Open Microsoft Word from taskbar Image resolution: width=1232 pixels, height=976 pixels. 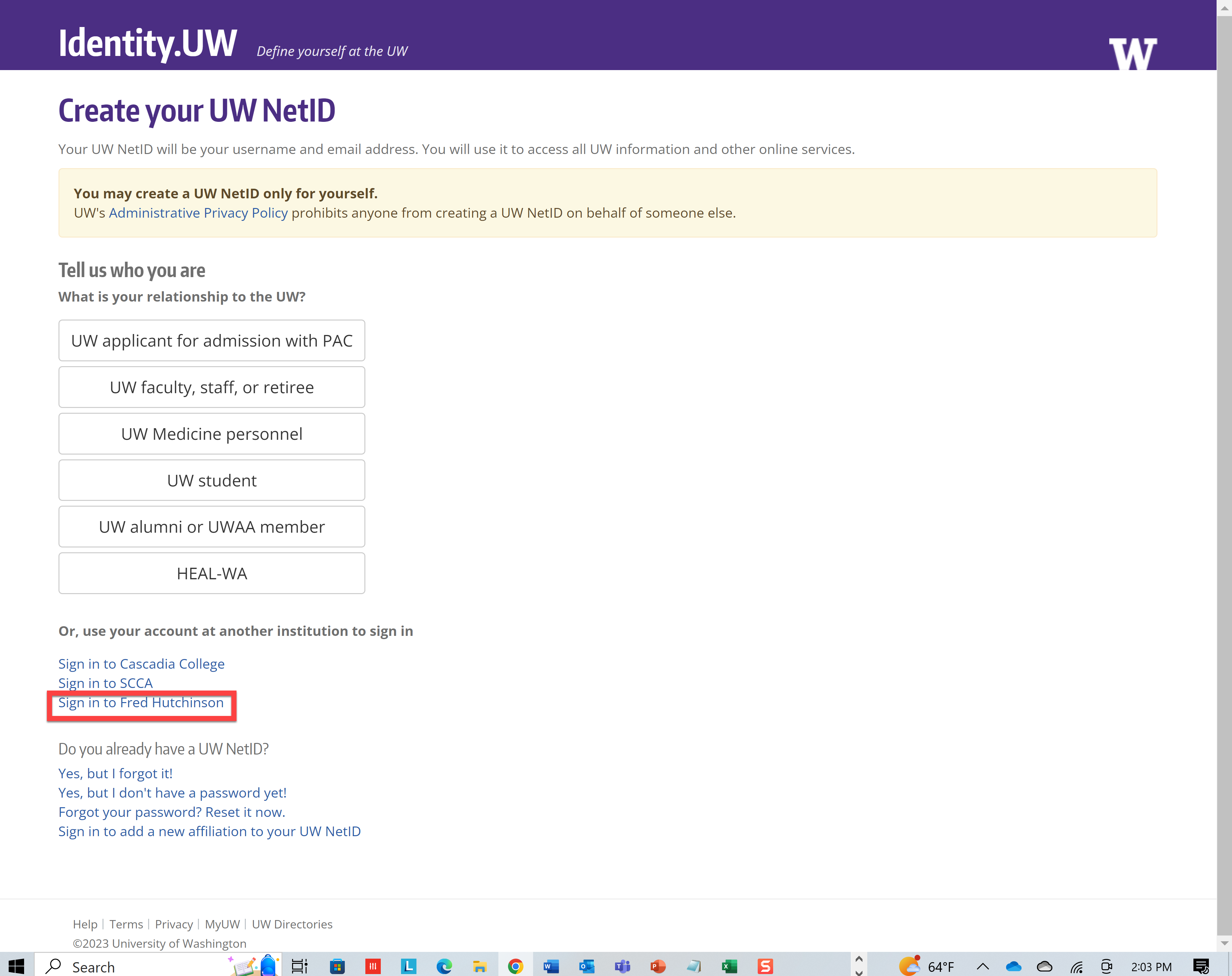(550, 966)
